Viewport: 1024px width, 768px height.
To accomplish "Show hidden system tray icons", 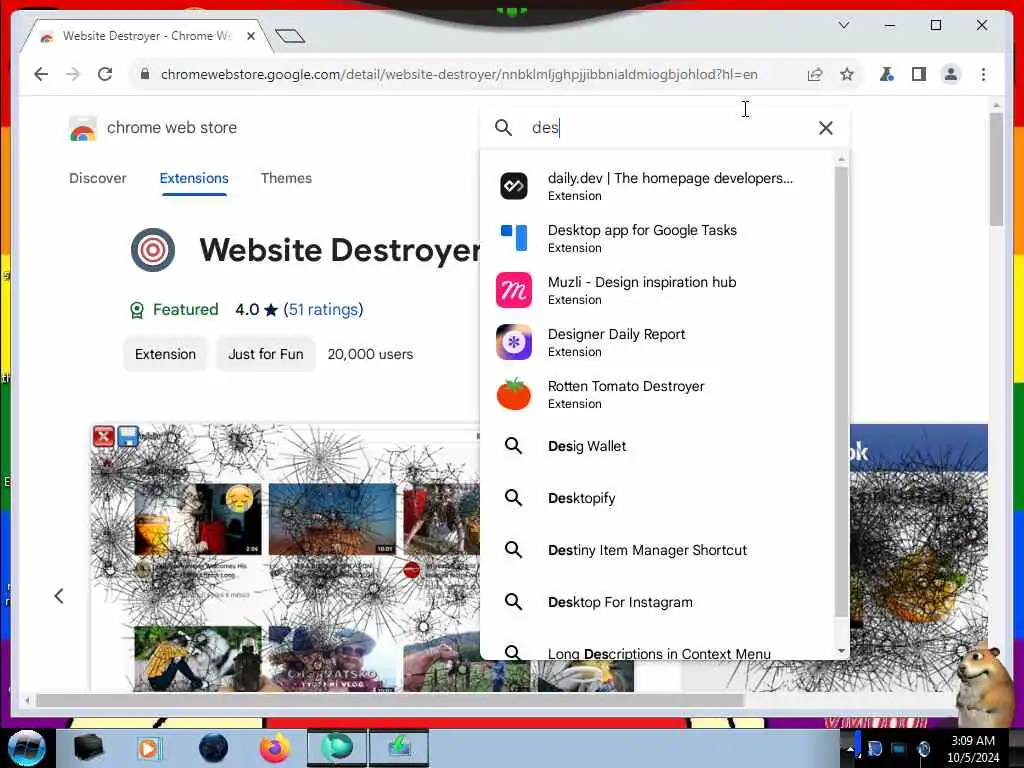I will (850, 750).
